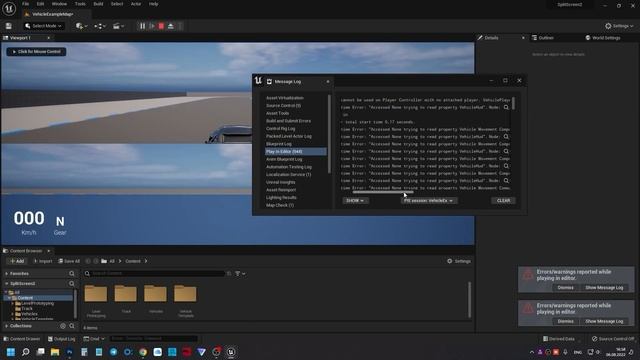640x360 pixels.
Task: Open Content Browser Settings gear
Action: (459, 261)
